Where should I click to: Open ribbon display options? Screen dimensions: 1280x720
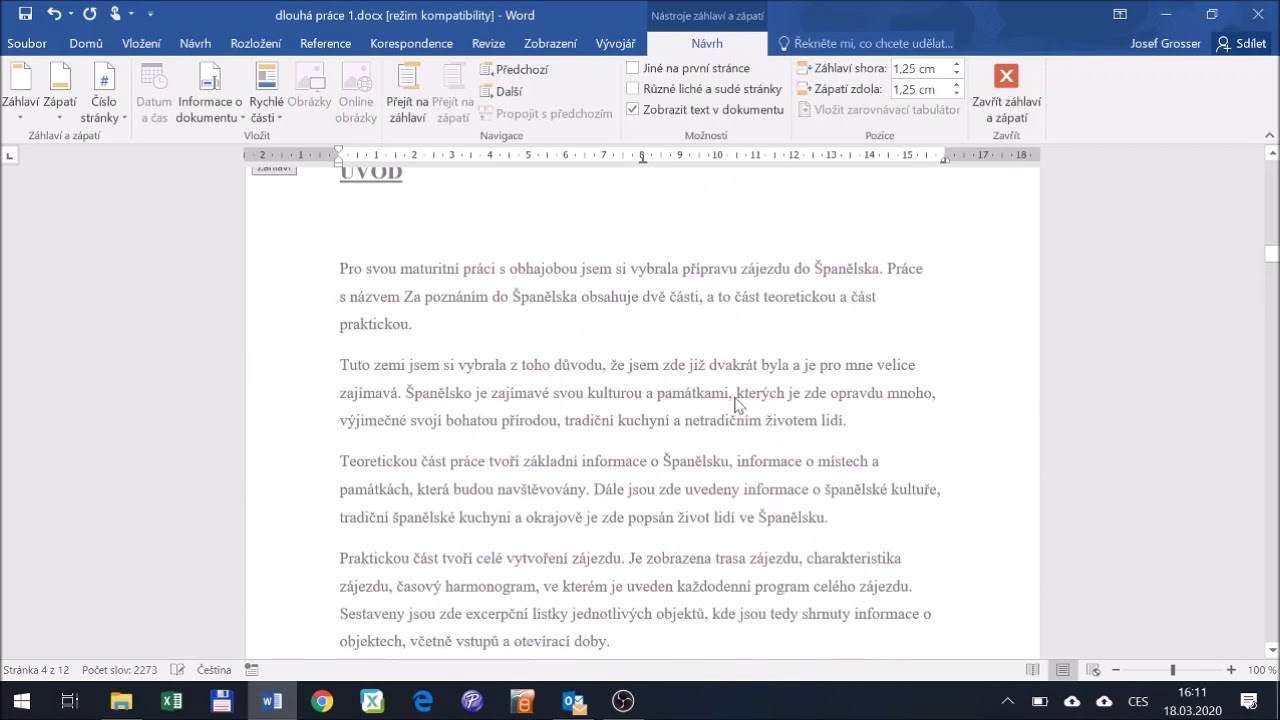tap(1120, 14)
